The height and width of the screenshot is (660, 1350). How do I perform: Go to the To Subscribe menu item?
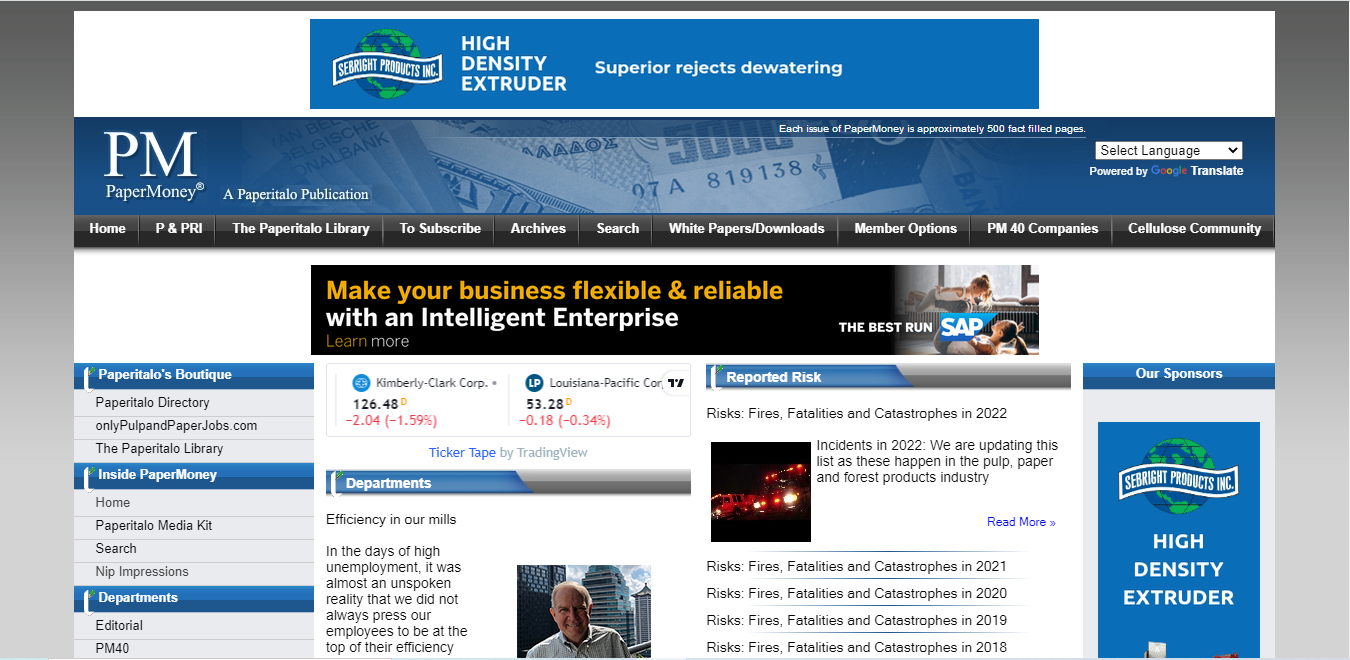pos(440,229)
